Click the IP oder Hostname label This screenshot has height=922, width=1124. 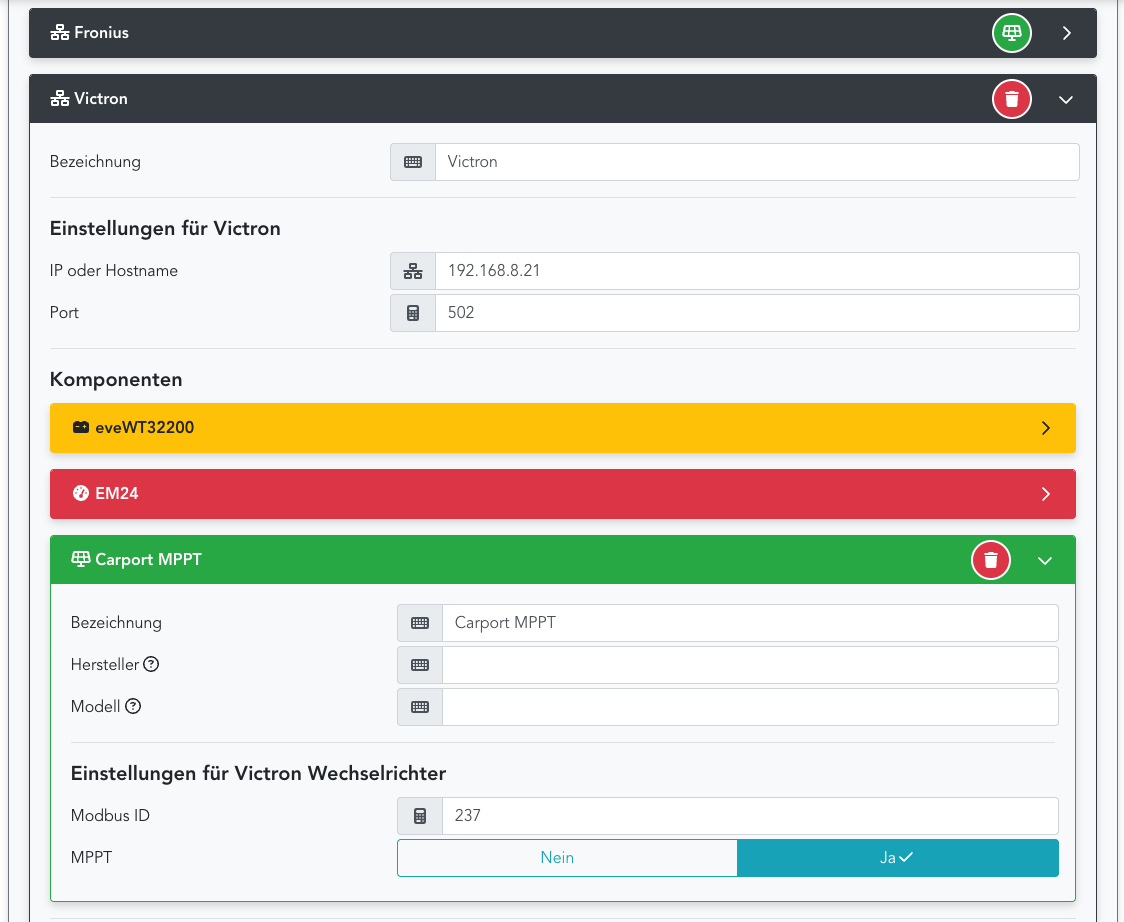click(x=114, y=271)
